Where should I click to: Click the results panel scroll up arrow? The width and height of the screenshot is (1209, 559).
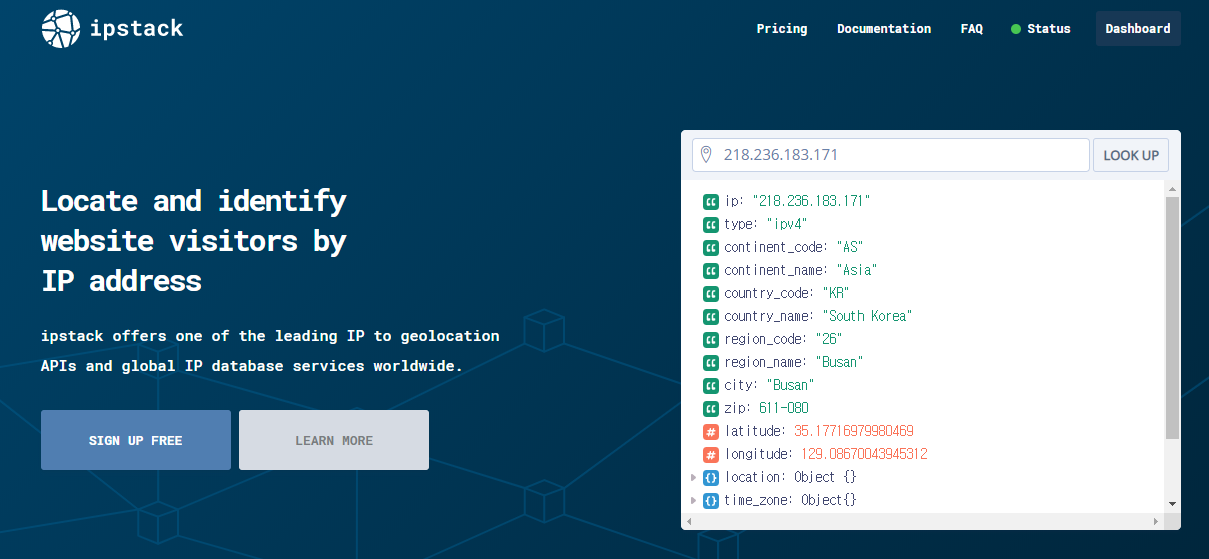1173,188
